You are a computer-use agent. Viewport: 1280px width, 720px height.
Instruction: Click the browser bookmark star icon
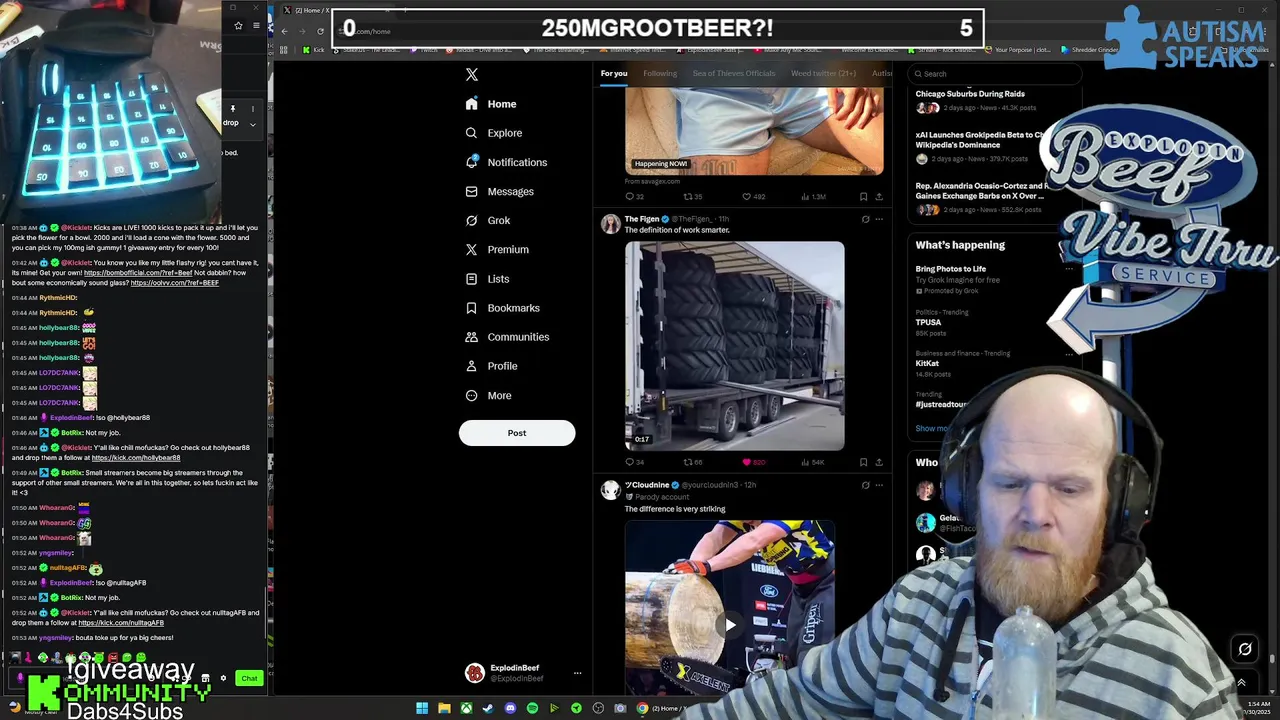tap(238, 25)
